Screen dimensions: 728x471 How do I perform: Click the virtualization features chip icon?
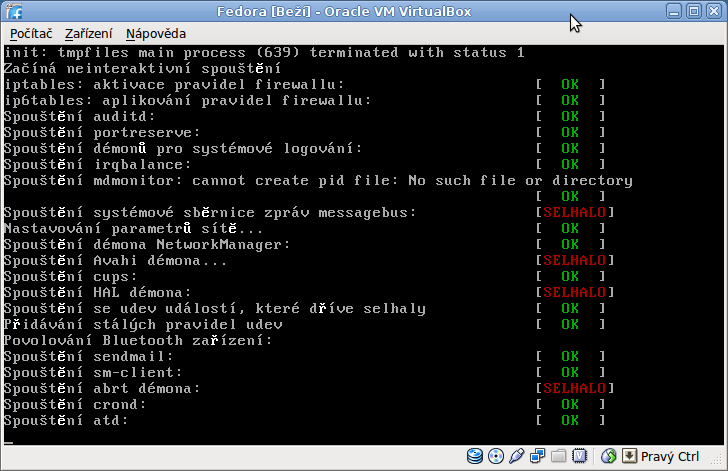[x=579, y=457]
